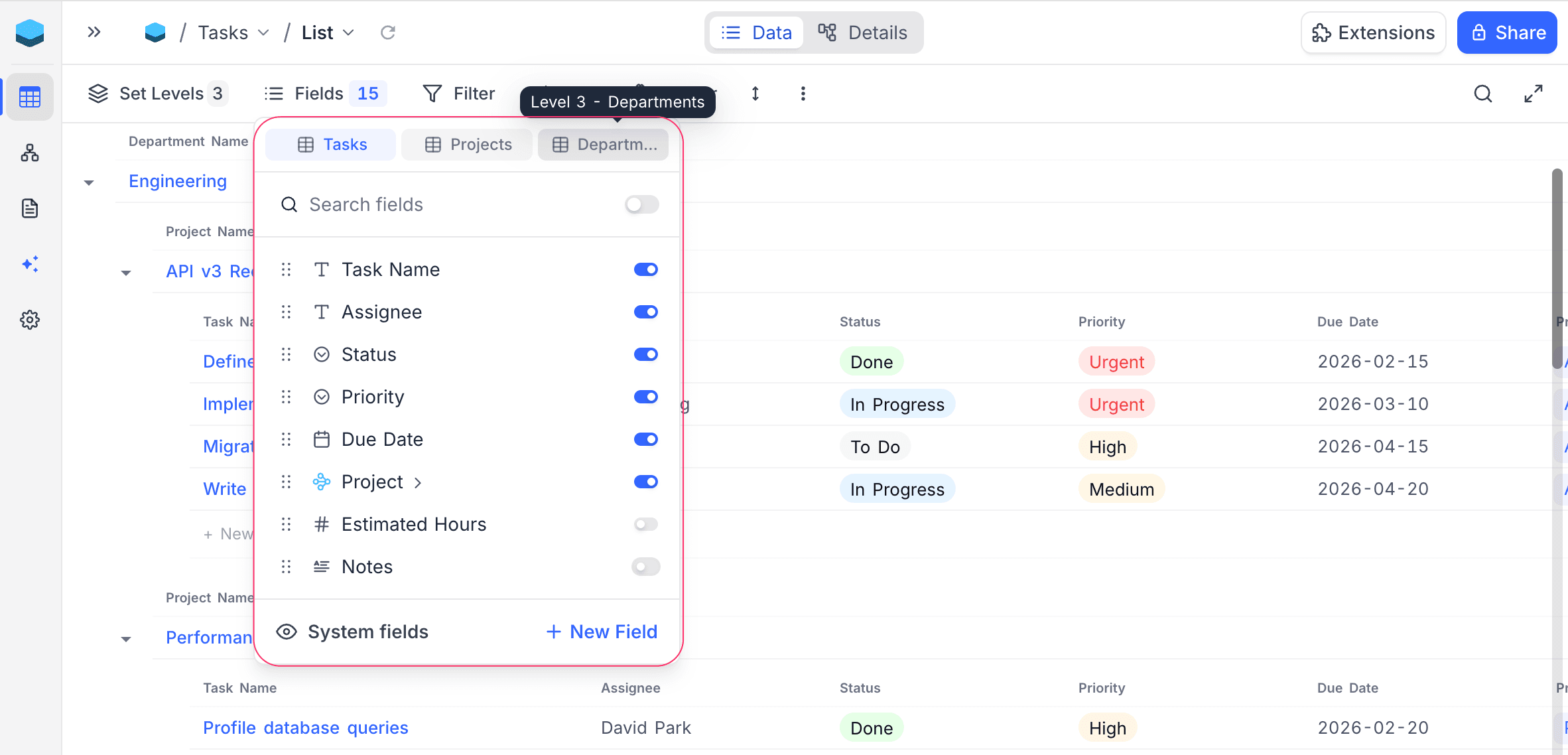The image size is (1568, 755).
Task: Click the Search fields input box
Action: pyautogui.click(x=451, y=204)
